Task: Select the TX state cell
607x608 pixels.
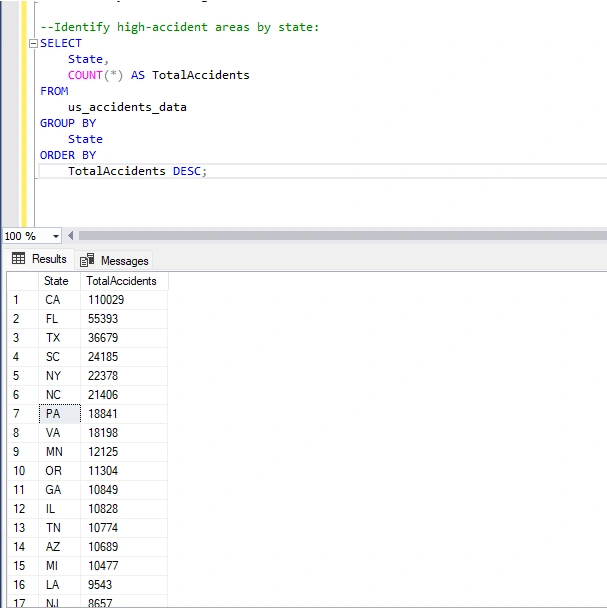Action: coord(59,338)
